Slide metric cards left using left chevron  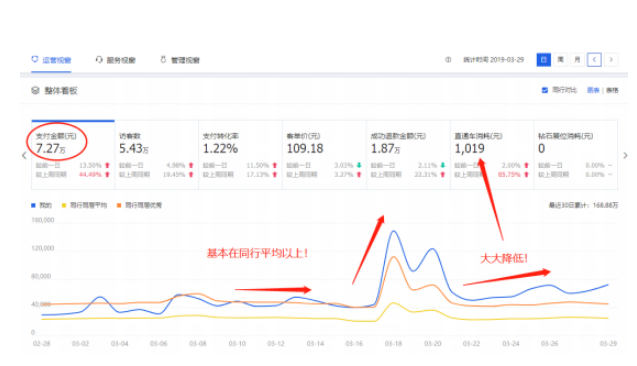[24, 155]
